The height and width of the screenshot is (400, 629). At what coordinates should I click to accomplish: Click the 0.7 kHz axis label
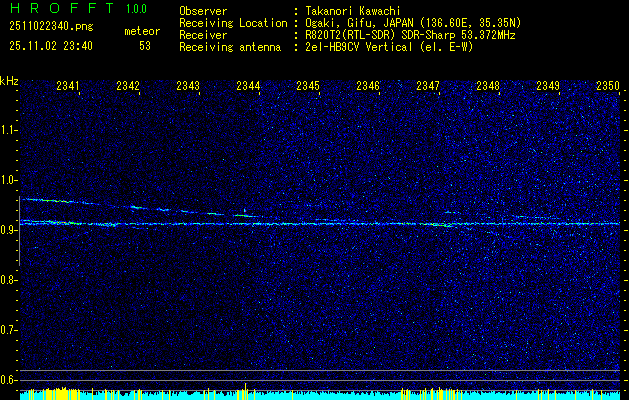8,330
